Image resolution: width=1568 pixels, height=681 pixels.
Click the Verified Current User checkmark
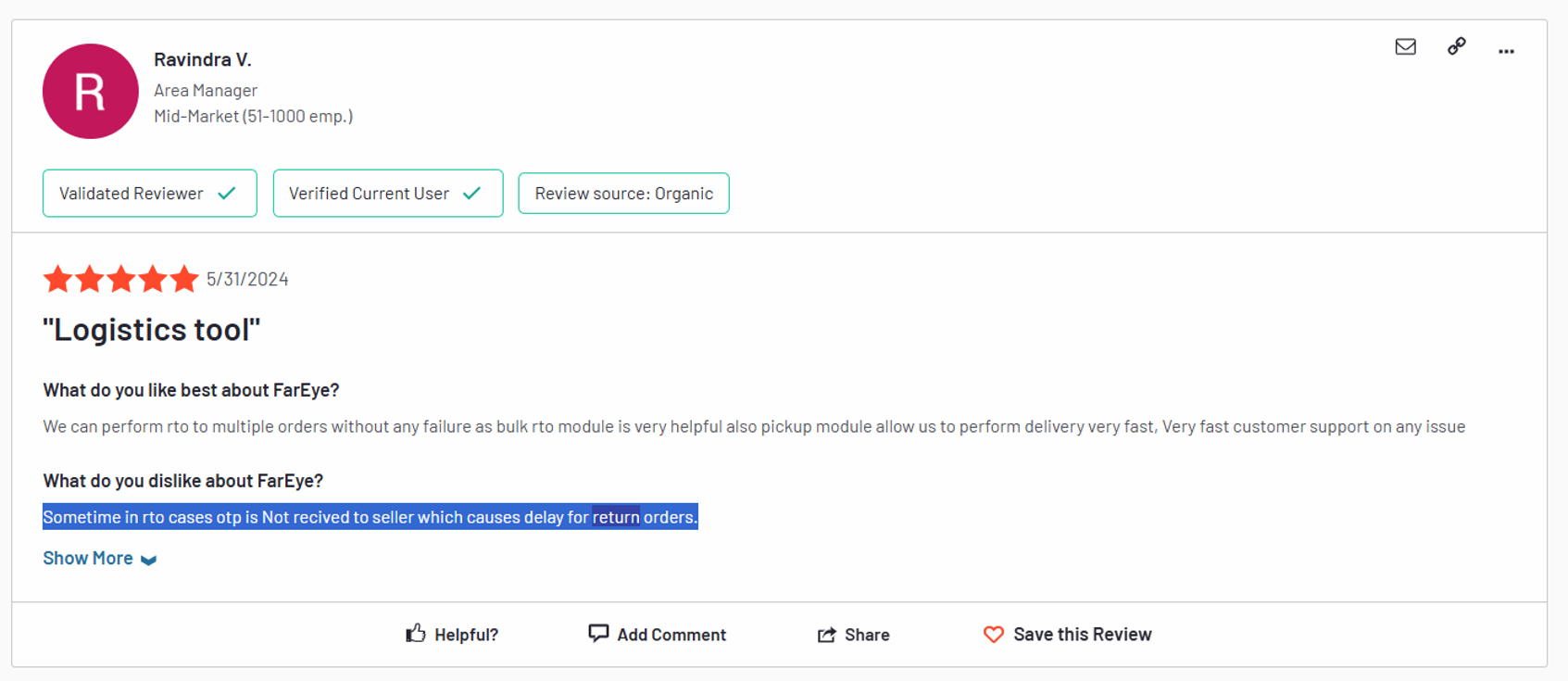click(472, 194)
